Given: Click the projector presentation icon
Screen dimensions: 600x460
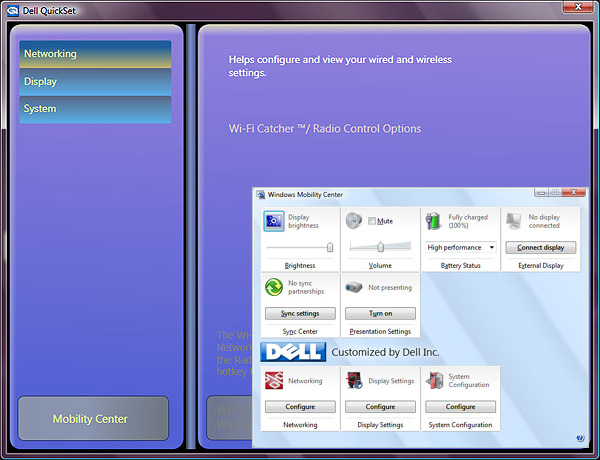Looking at the screenshot, I should 354,287.
